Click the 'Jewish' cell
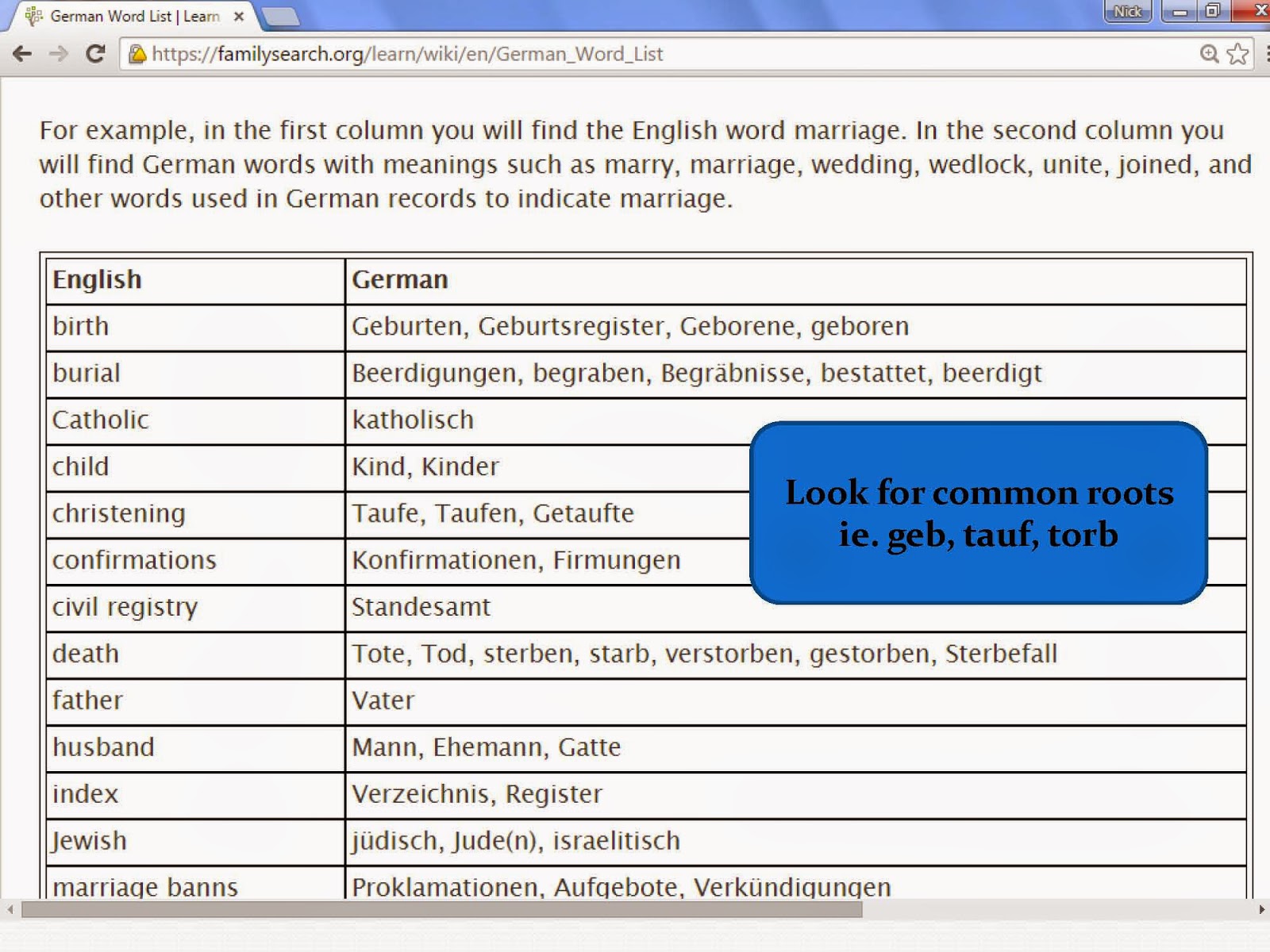Image resolution: width=1270 pixels, height=952 pixels. 195,843
